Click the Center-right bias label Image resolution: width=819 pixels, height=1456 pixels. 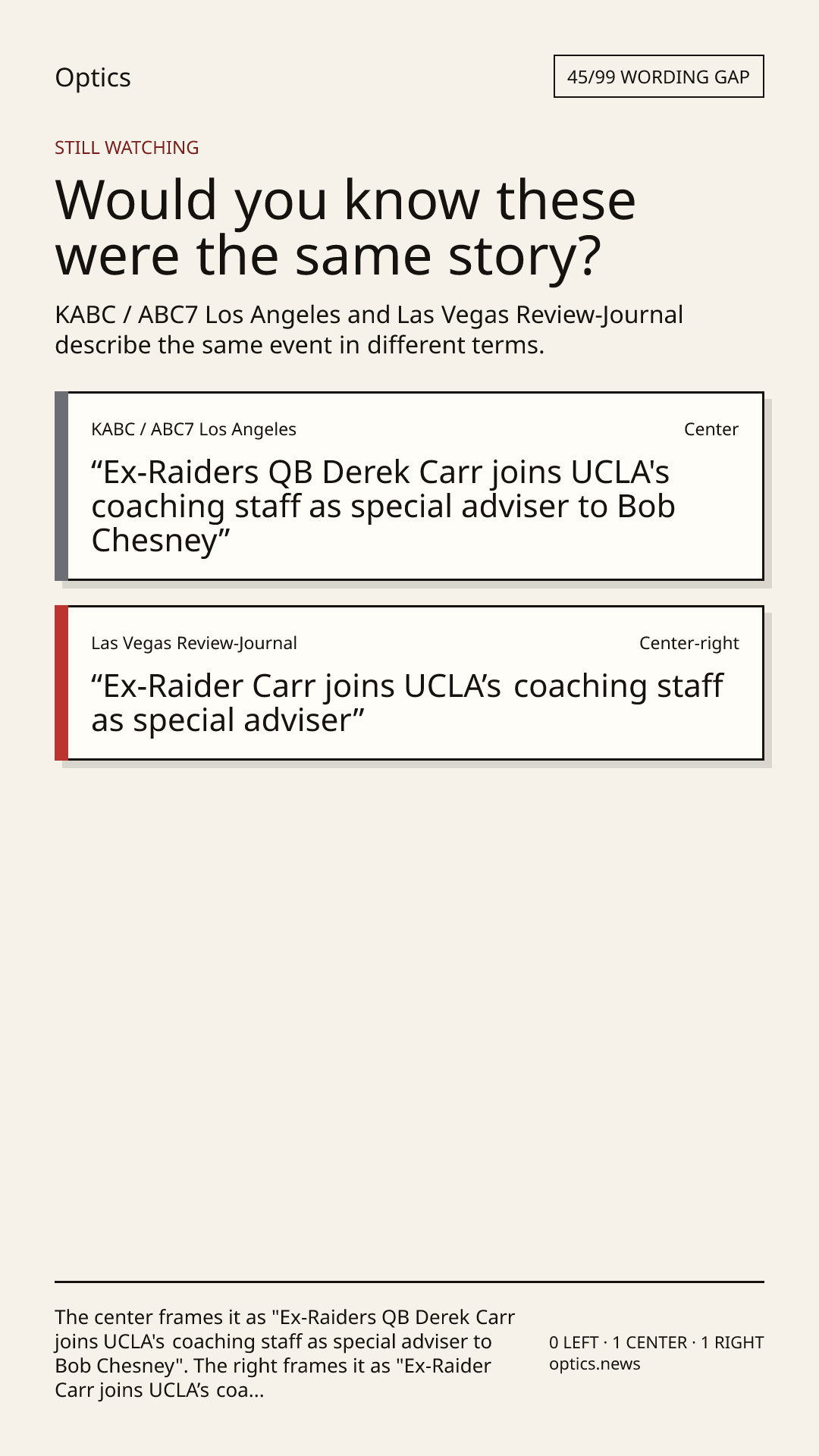tap(689, 643)
